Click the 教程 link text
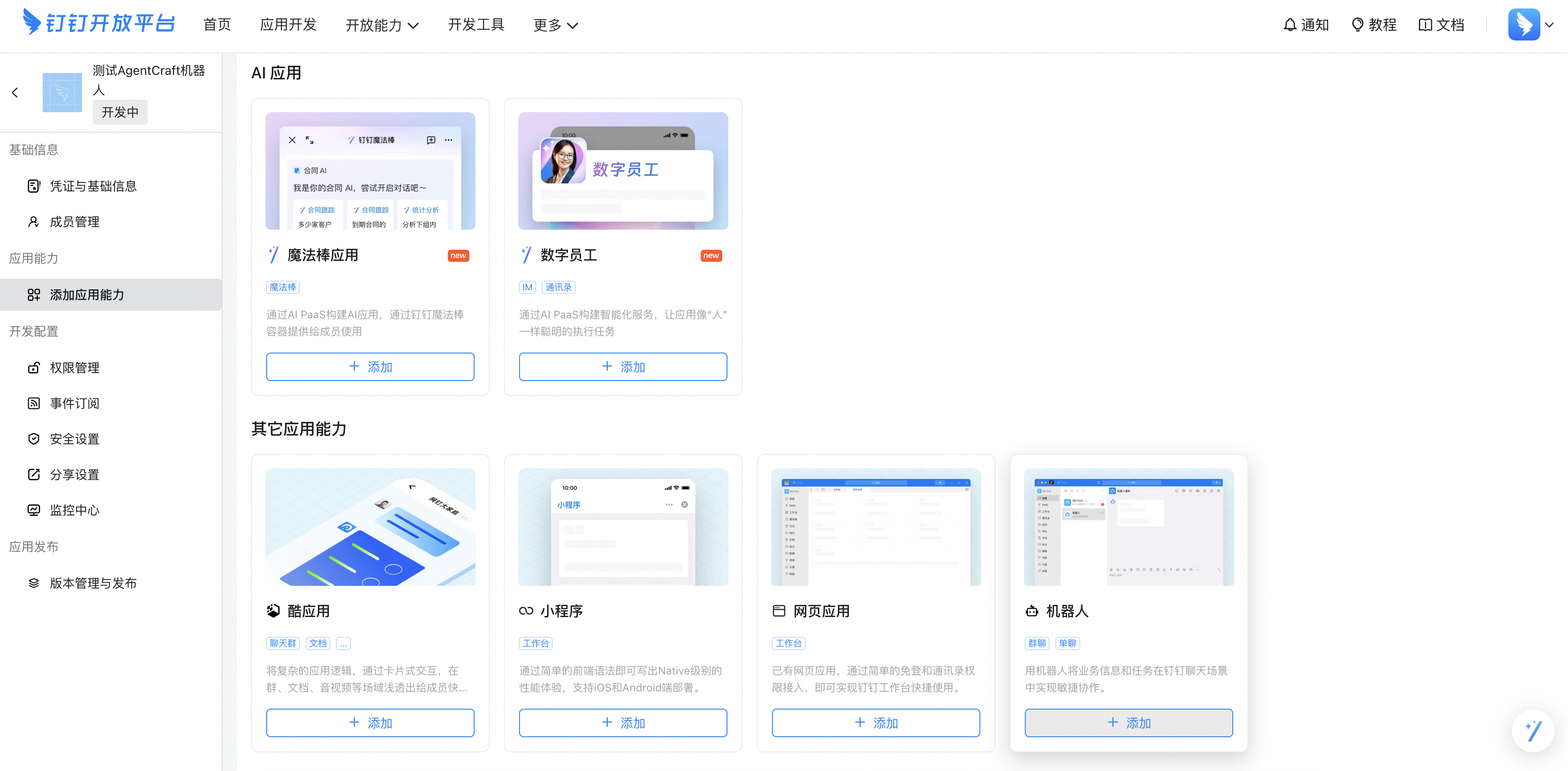The width and height of the screenshot is (1568, 771). coord(1382,25)
